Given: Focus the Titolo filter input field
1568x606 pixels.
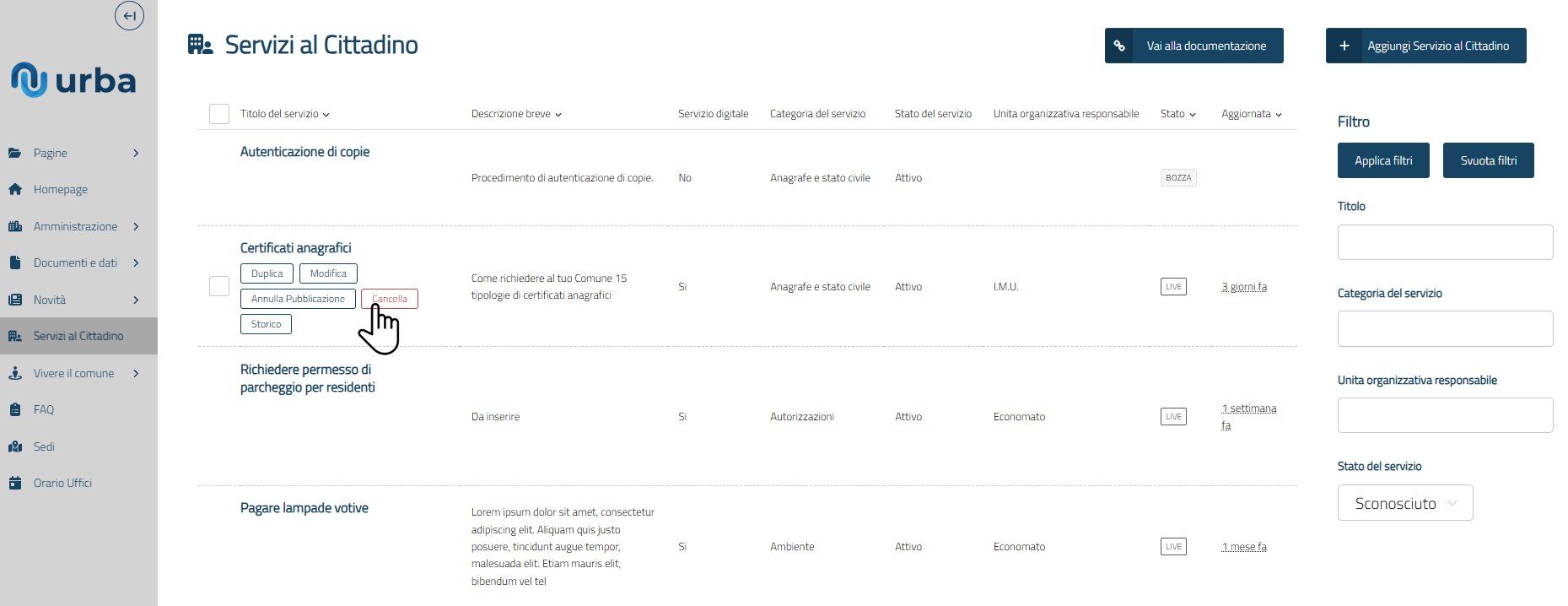Looking at the screenshot, I should pyautogui.click(x=1445, y=242).
